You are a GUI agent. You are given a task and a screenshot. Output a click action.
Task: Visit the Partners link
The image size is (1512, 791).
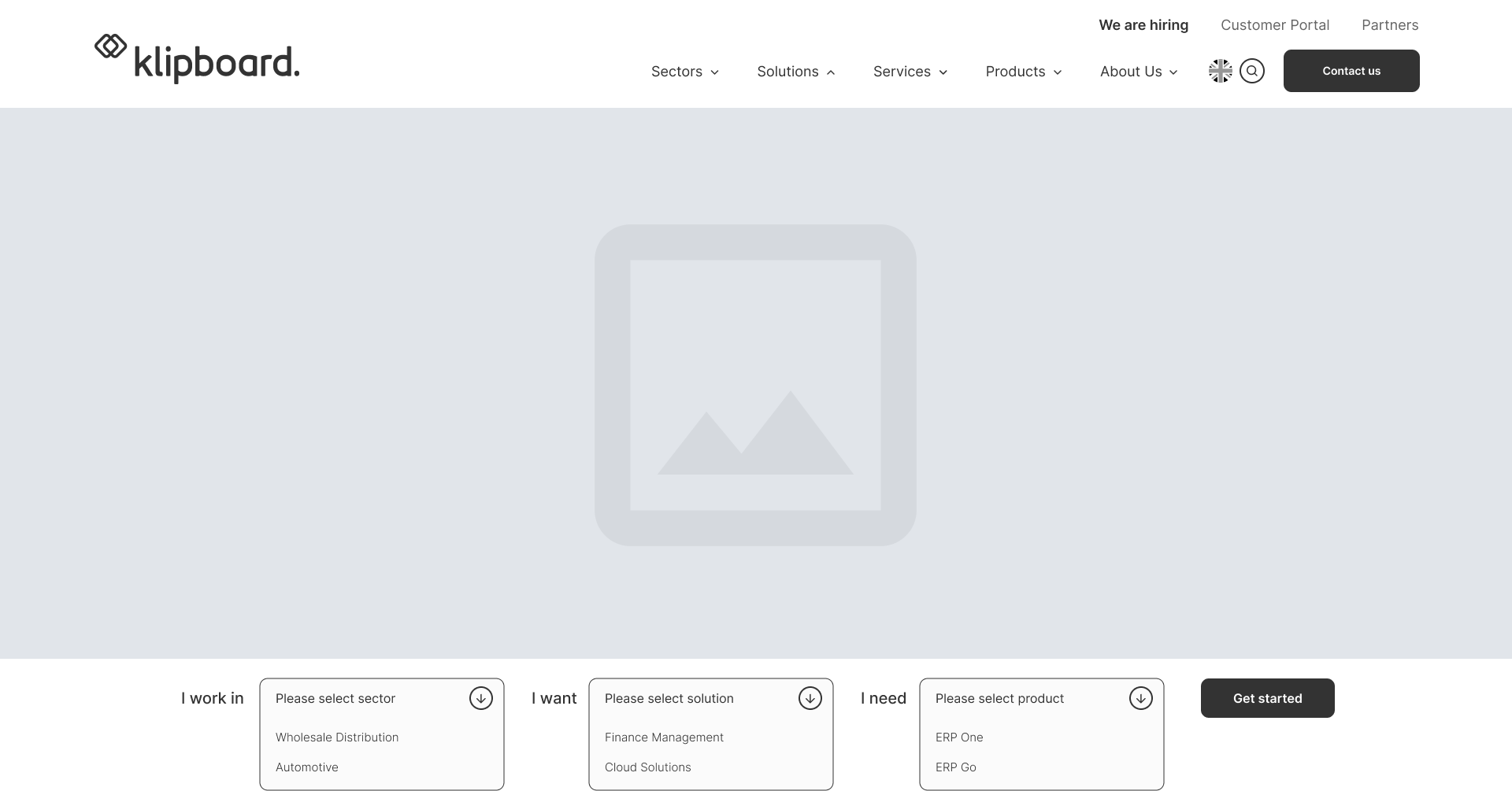point(1389,25)
